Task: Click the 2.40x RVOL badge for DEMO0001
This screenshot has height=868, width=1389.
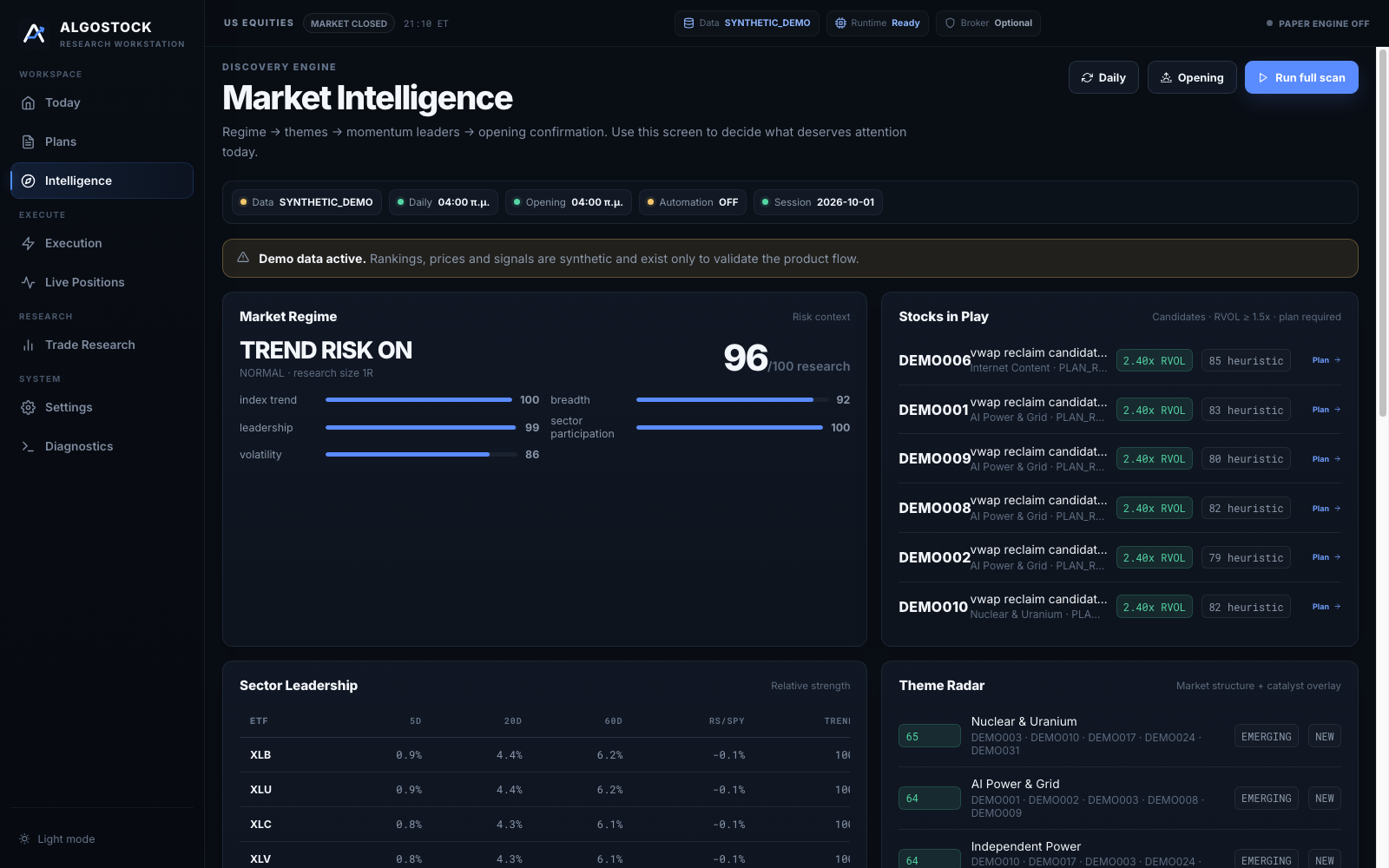Action: [1154, 410]
